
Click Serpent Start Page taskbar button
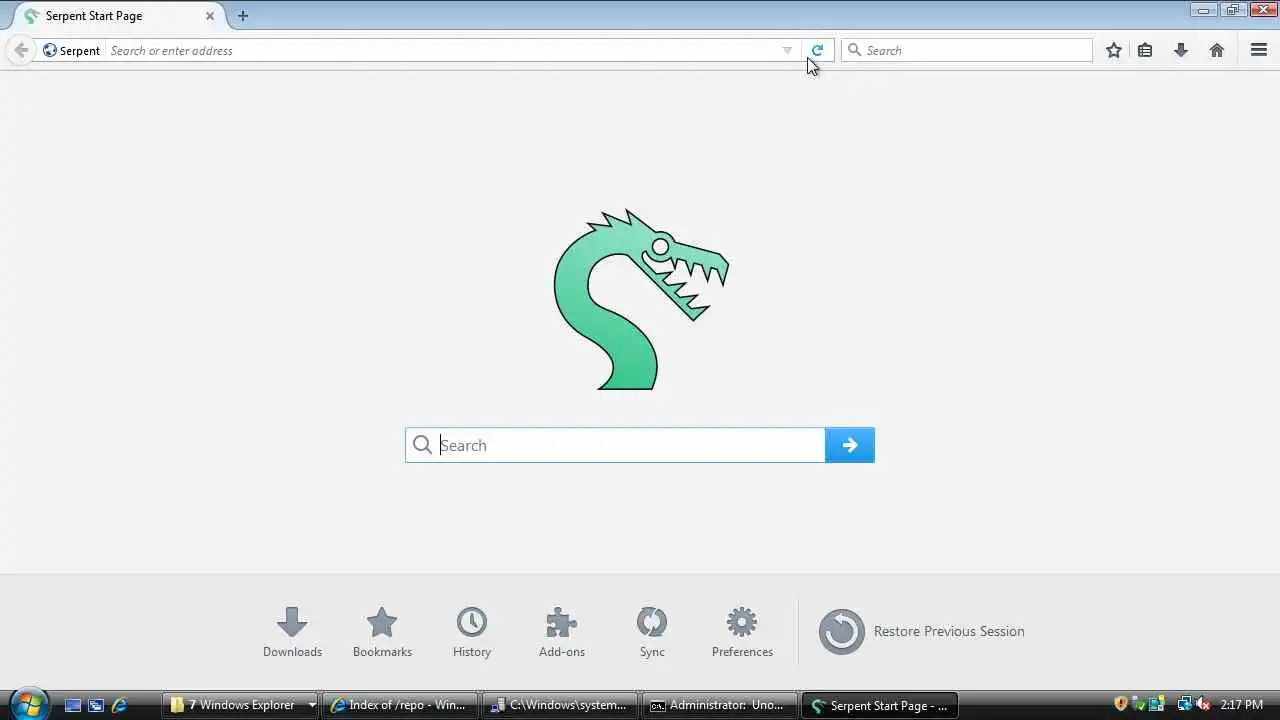click(x=880, y=705)
